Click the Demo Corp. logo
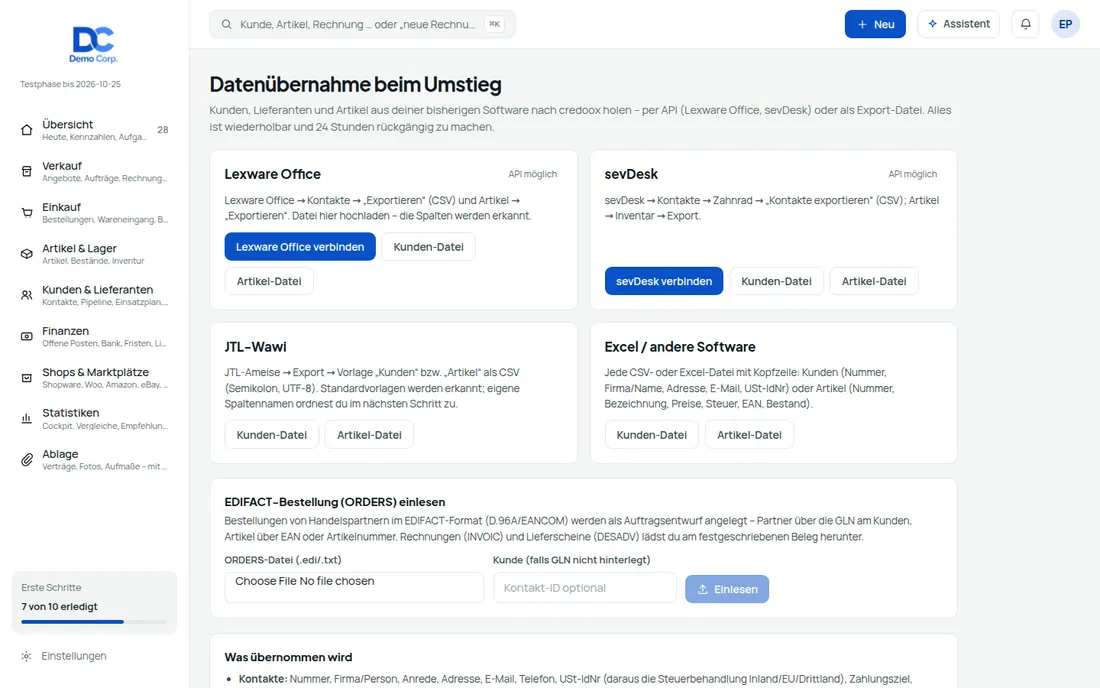 93,44
